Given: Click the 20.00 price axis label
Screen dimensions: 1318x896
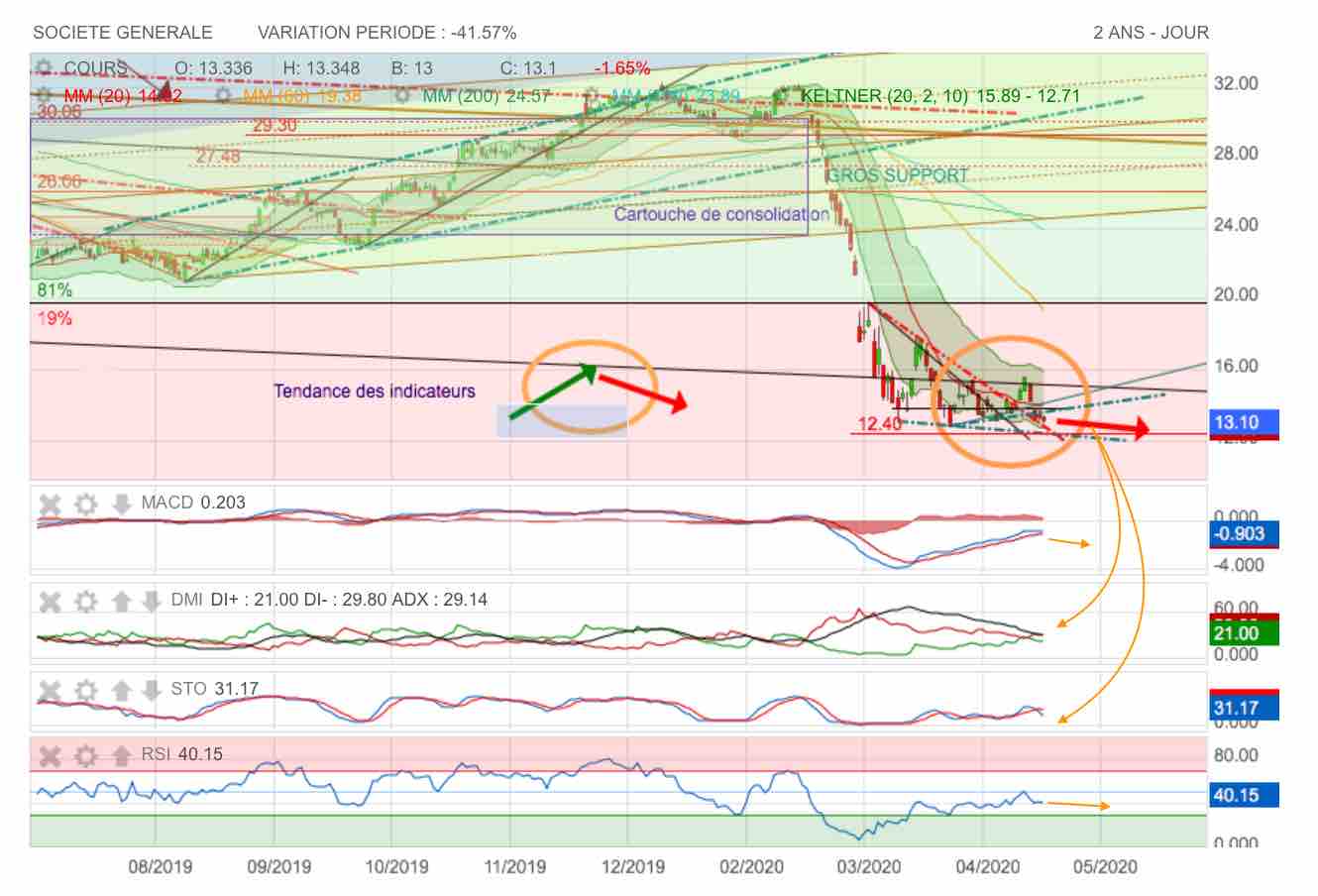Looking at the screenshot, I should pos(1236,294).
